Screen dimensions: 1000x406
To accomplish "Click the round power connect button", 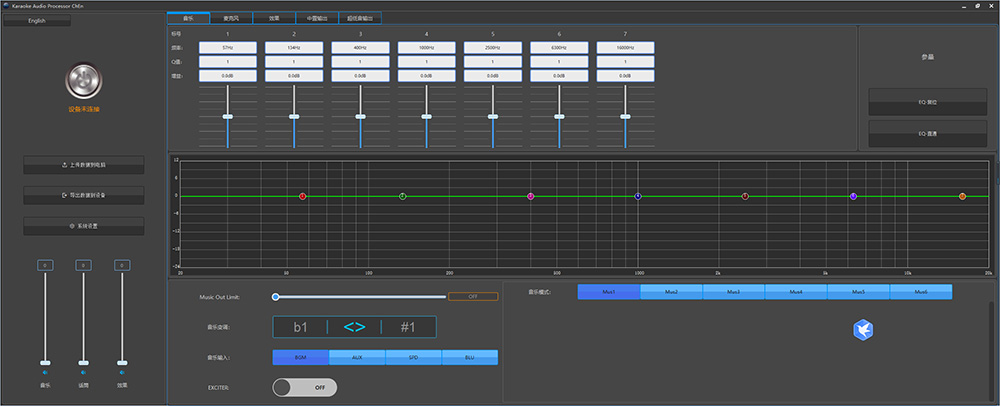I will pos(84,80).
